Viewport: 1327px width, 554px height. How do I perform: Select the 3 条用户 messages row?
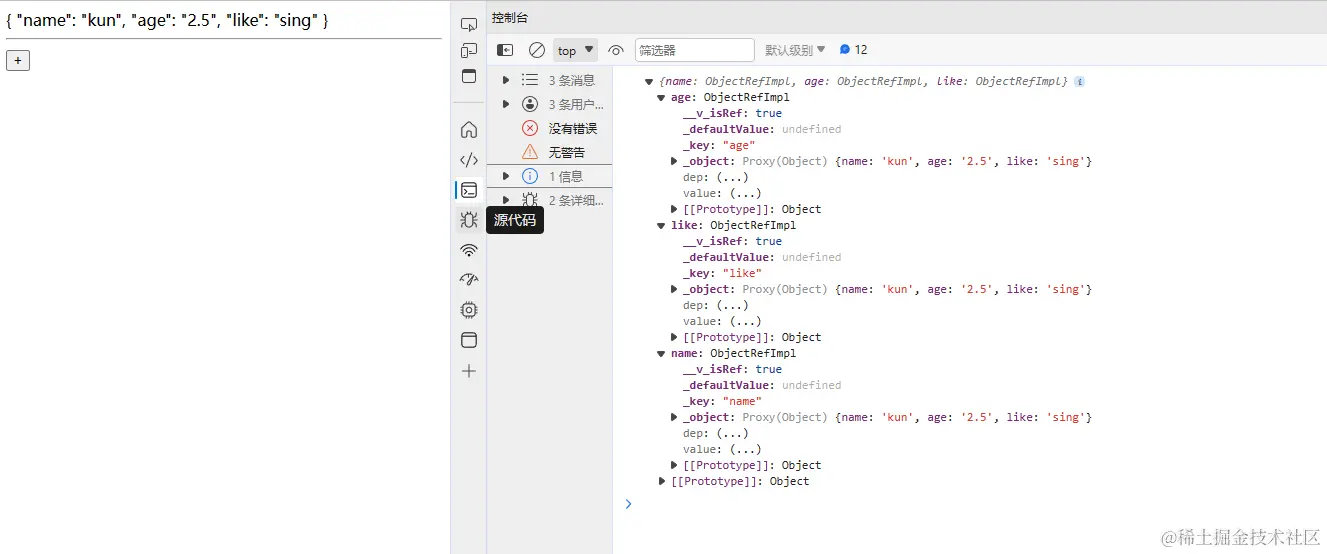click(x=550, y=104)
